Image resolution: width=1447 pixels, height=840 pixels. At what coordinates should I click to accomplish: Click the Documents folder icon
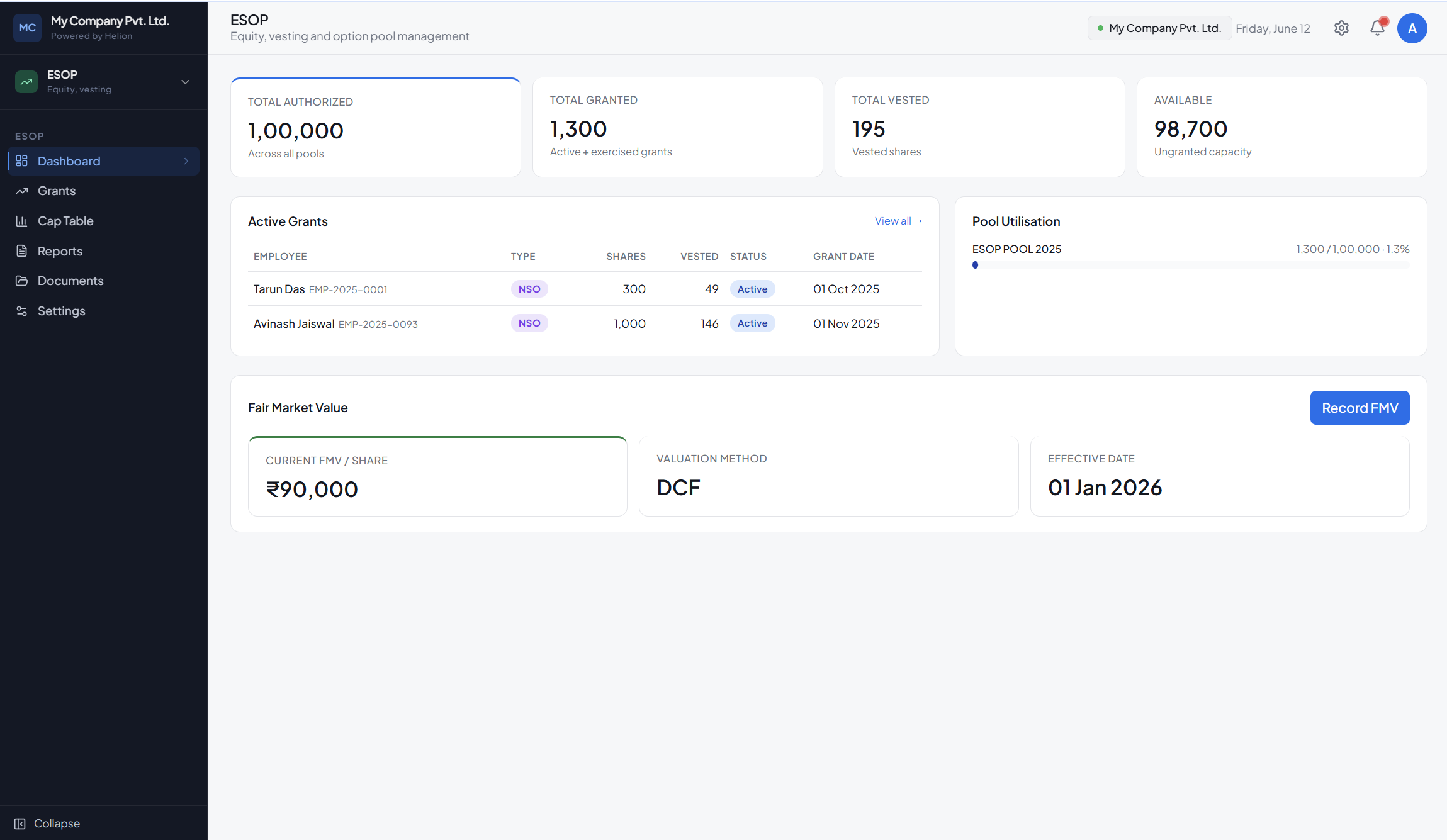pos(22,281)
